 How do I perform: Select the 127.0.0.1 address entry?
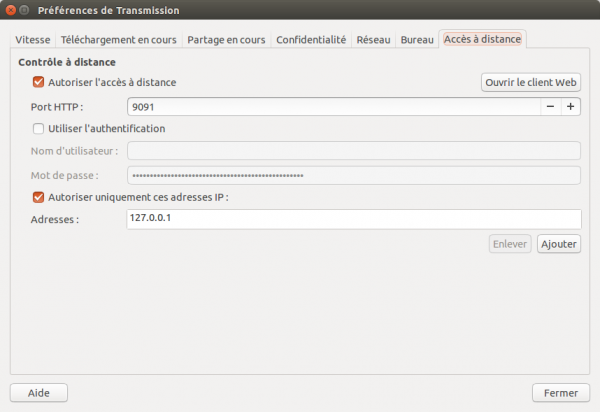point(151,219)
